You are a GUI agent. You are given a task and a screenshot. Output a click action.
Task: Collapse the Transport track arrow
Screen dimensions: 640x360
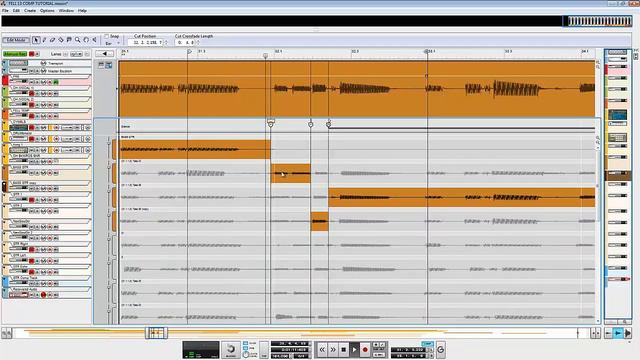5,63
